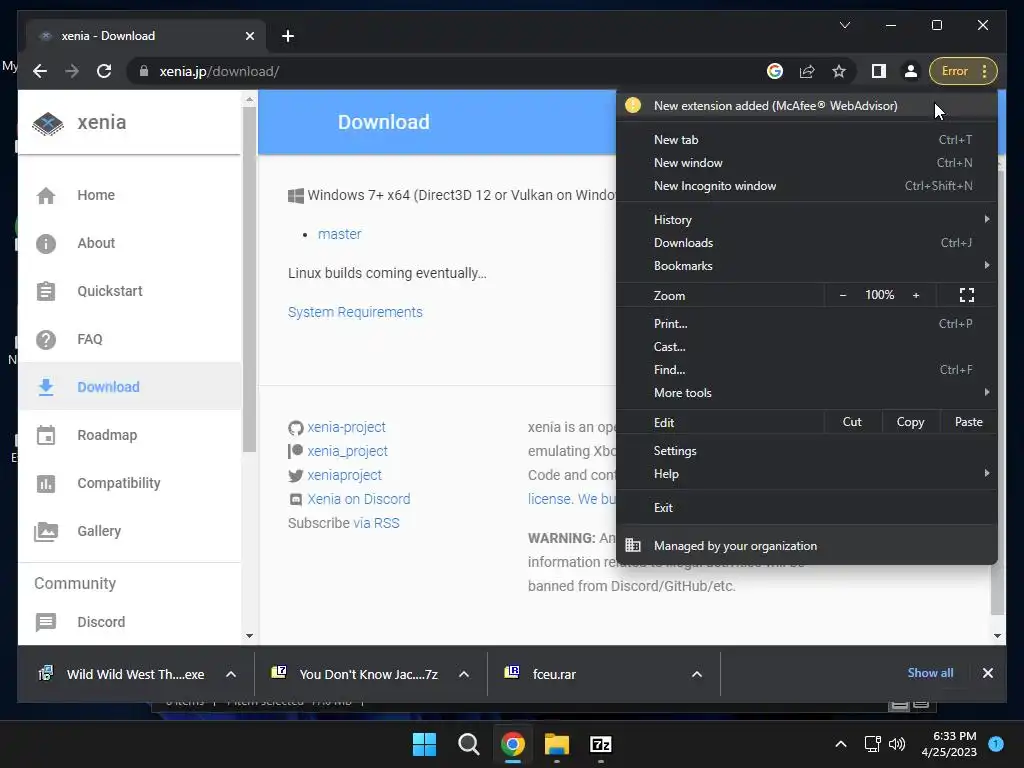
Task: Click the Roadmap calendar icon
Action: tap(46, 435)
